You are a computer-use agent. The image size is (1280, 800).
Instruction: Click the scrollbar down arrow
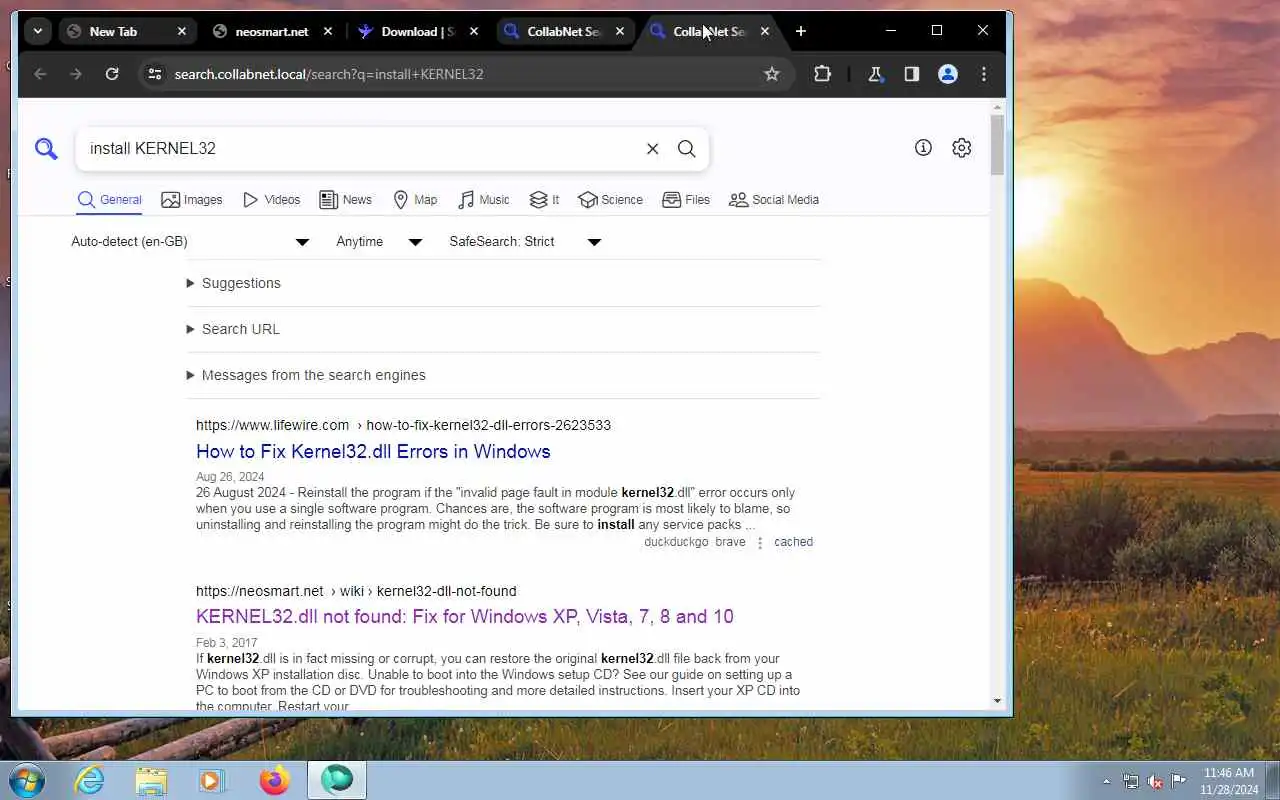(997, 701)
